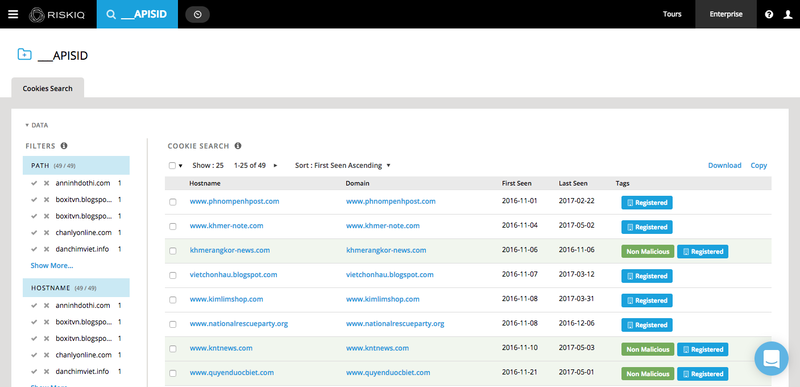Open the search history clock button
This screenshot has width=800, height=387.
click(197, 14)
